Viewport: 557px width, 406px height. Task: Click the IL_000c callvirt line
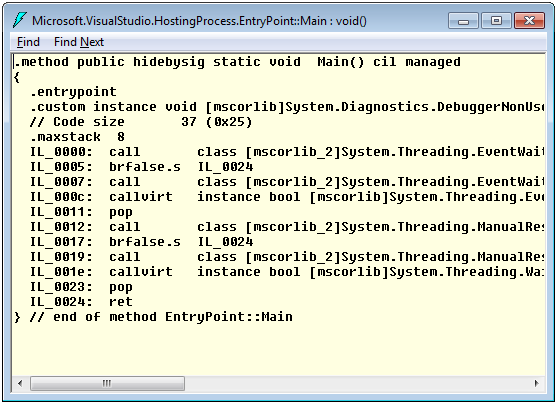click(287, 197)
